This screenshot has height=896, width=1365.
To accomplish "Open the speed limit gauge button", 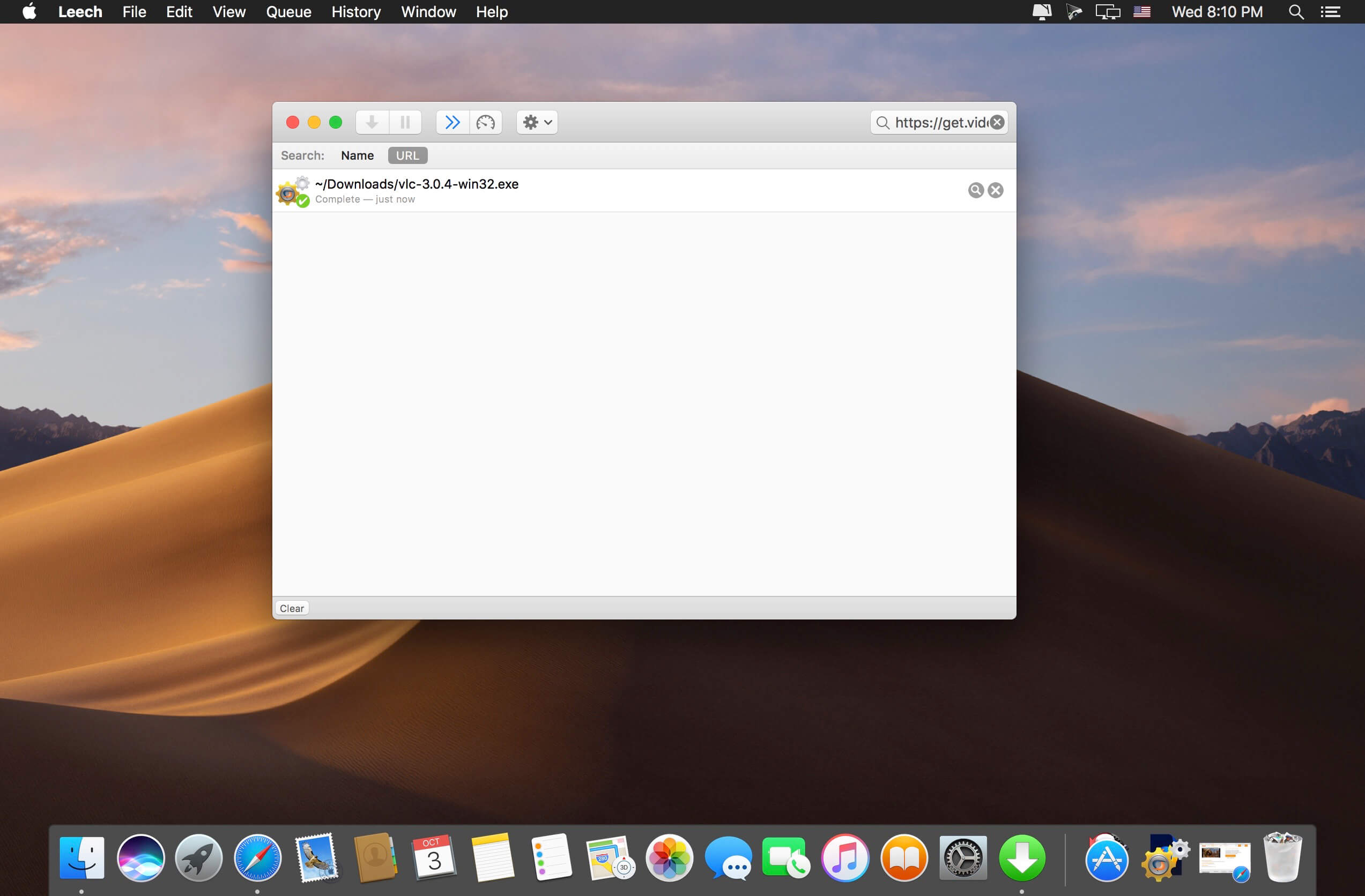I will pyautogui.click(x=485, y=122).
